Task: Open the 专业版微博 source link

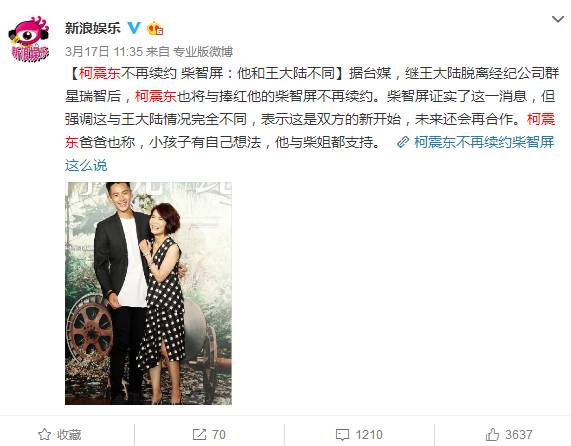Action: click(203, 52)
